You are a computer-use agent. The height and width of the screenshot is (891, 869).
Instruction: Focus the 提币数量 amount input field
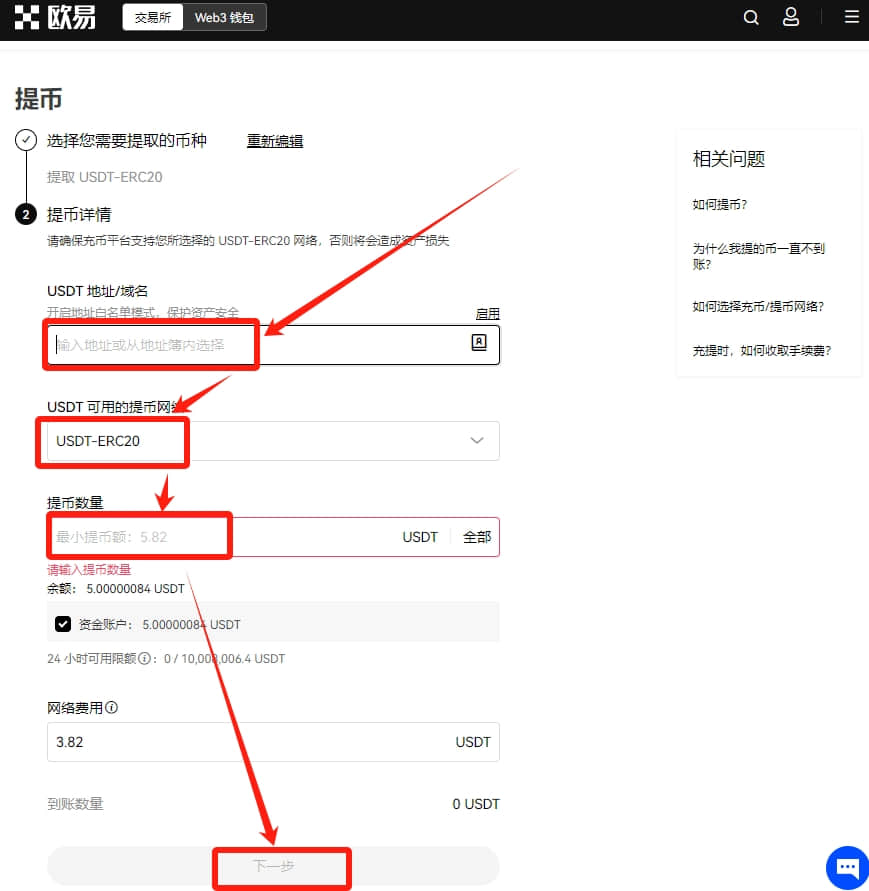[x=222, y=537]
